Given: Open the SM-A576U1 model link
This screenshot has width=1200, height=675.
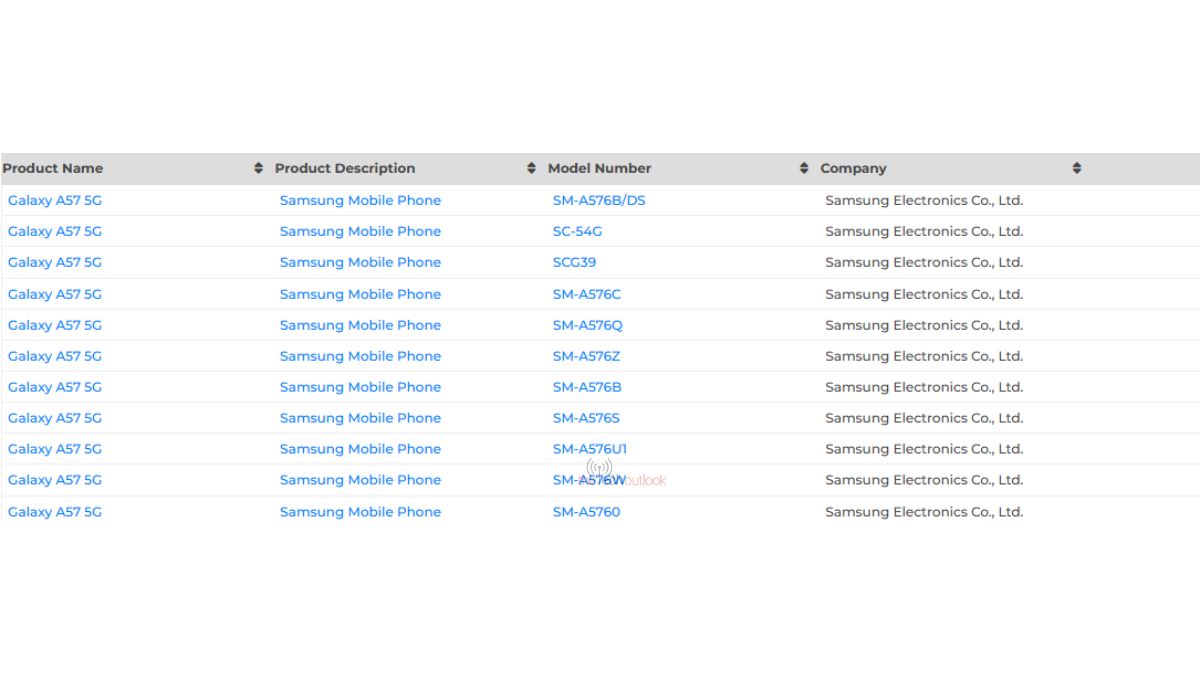Looking at the screenshot, I should click(x=588, y=449).
